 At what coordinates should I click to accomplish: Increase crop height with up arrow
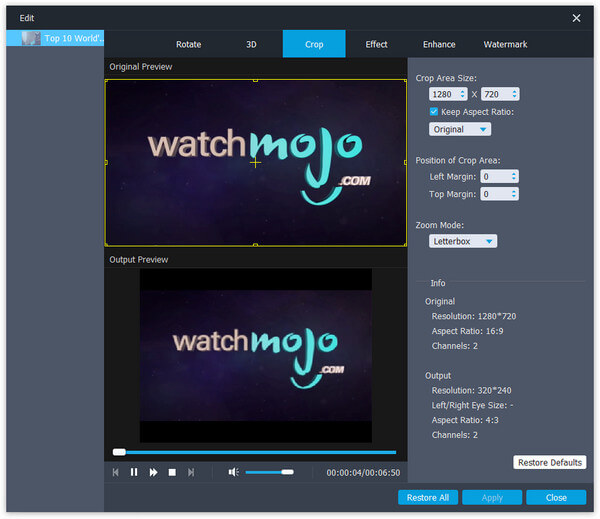(x=514, y=91)
